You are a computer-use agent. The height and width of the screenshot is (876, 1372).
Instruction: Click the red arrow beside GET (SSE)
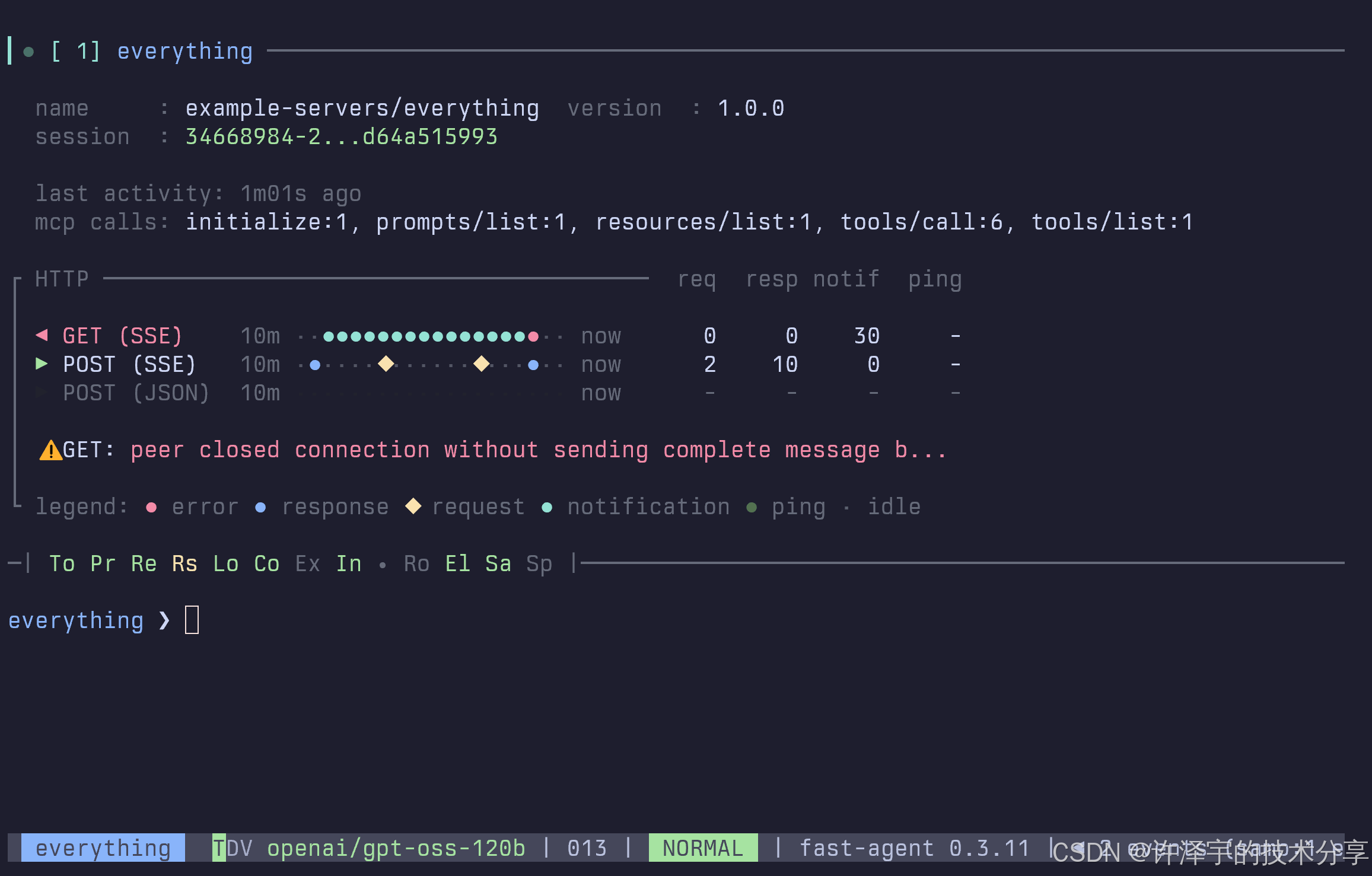(42, 335)
